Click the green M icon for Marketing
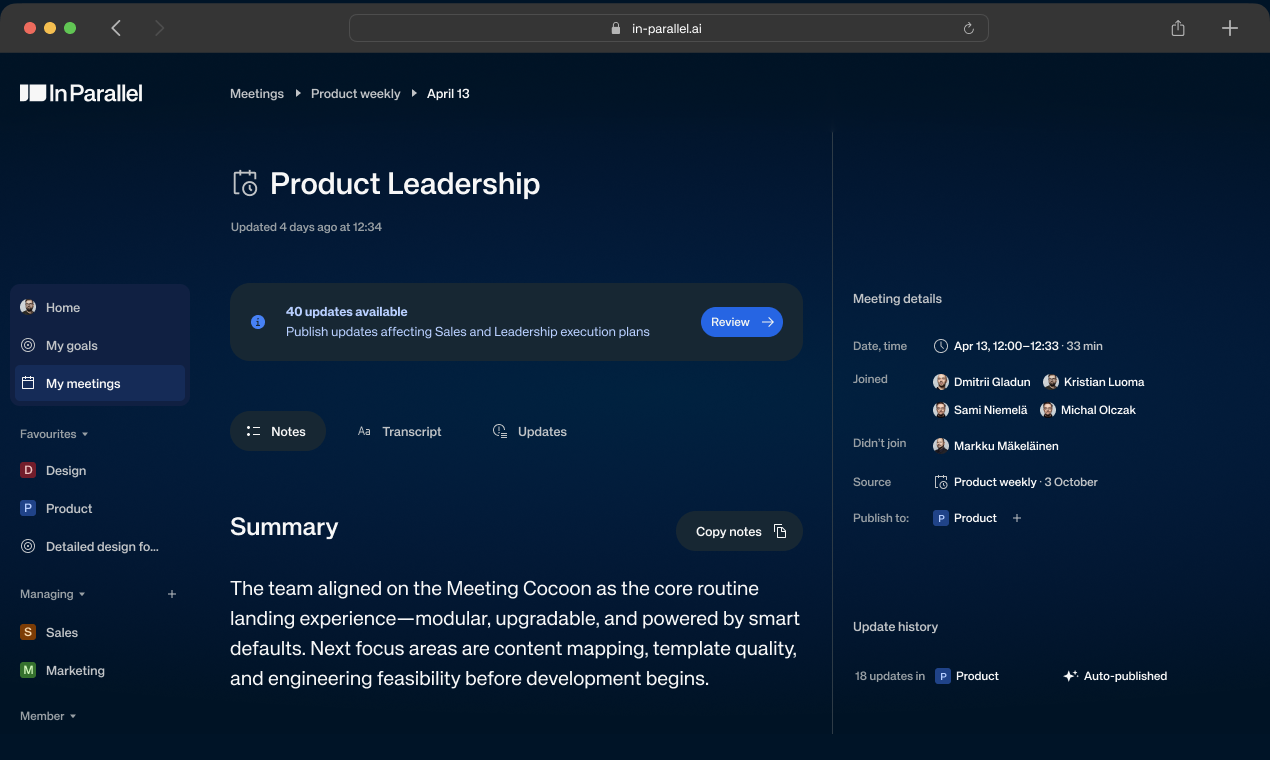Image resolution: width=1270 pixels, height=760 pixels. [x=28, y=670]
